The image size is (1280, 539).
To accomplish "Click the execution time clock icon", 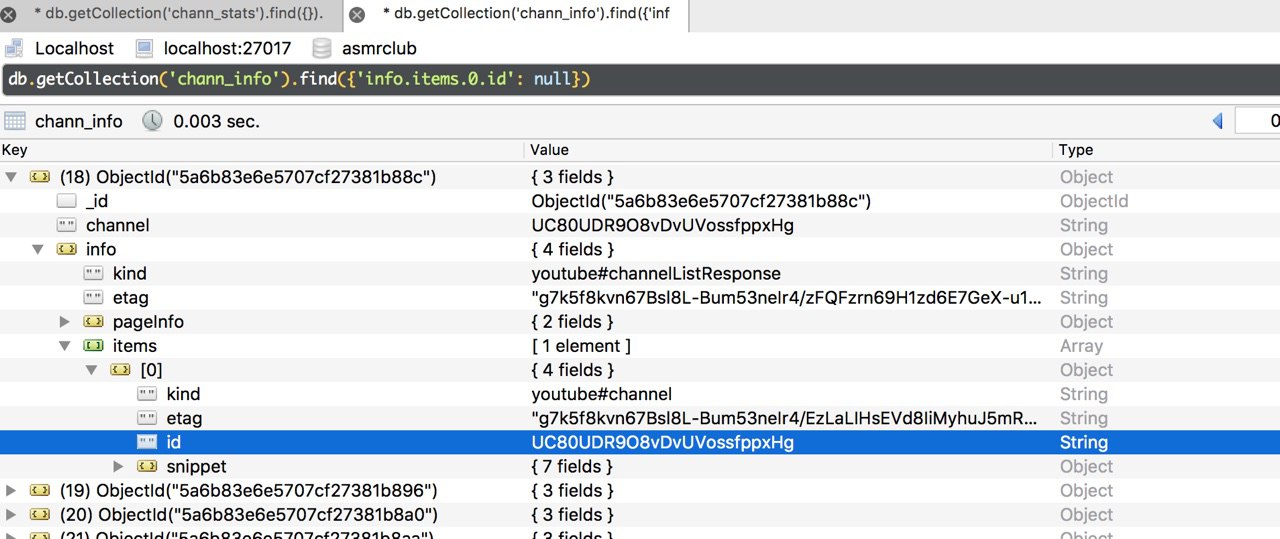I will 152,121.
